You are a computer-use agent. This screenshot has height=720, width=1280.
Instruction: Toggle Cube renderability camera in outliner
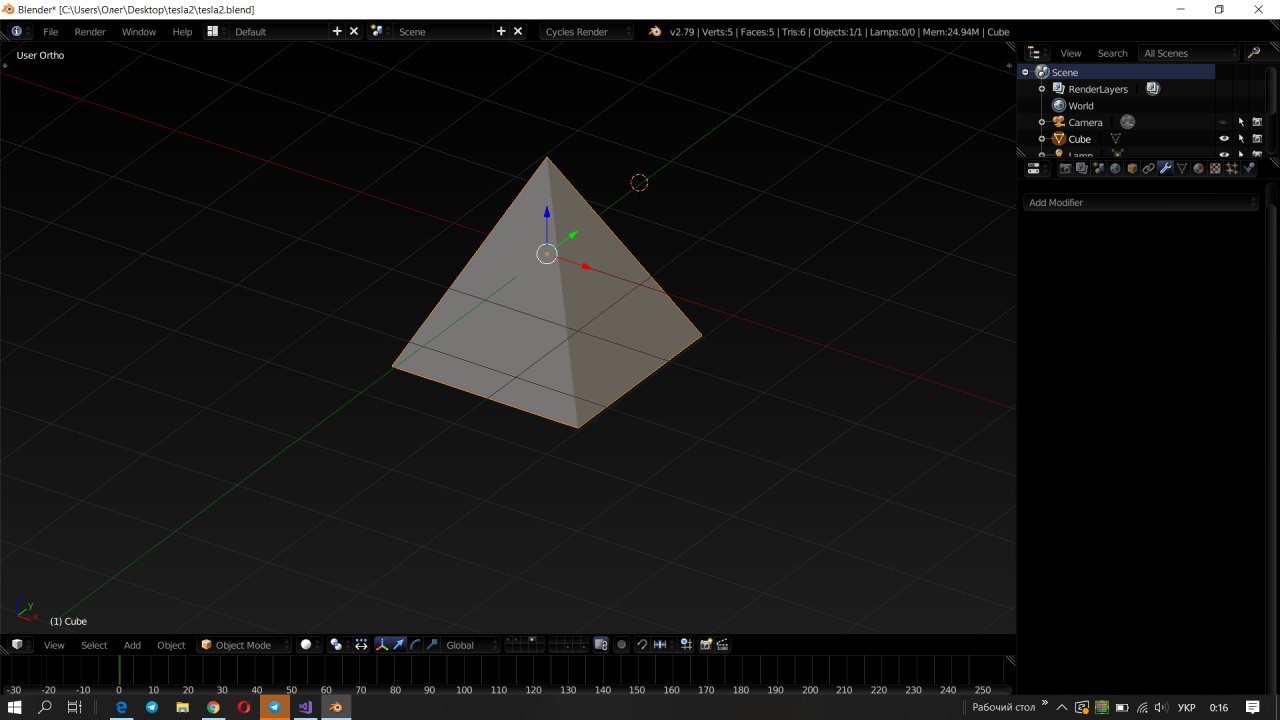[1257, 139]
